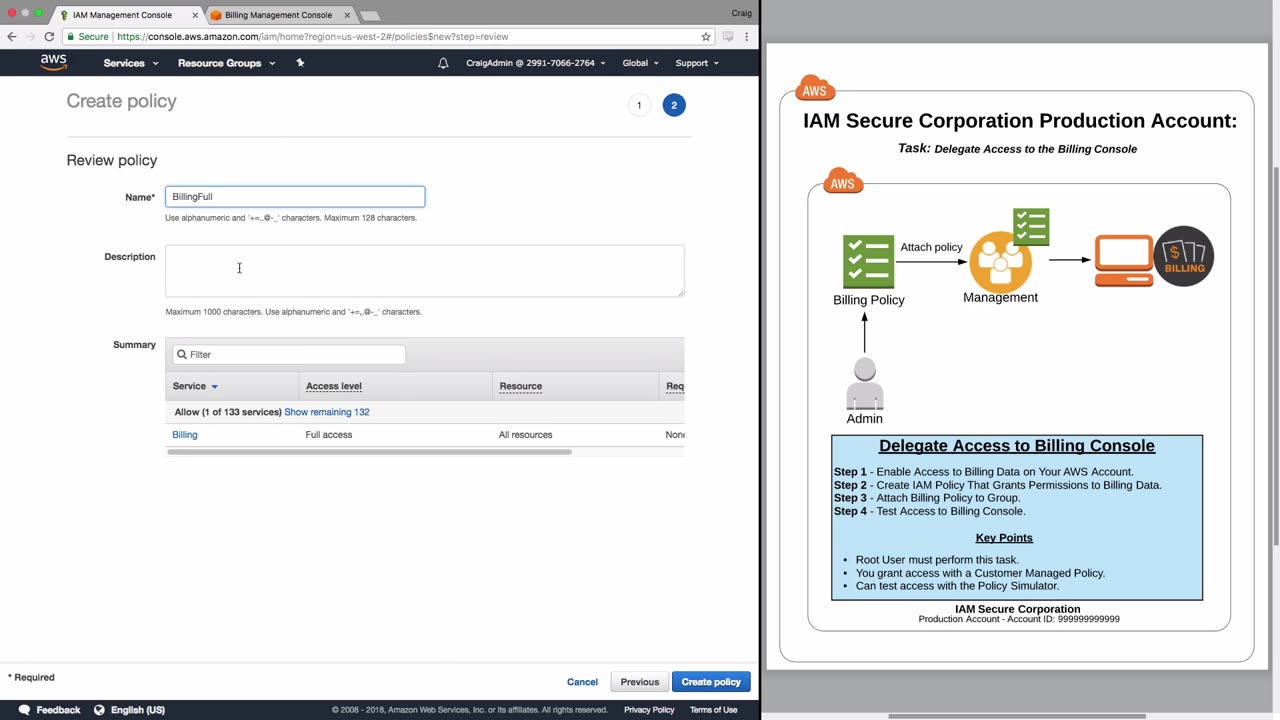
Task: Open a new browser tab
Action: pyautogui.click(x=369, y=16)
